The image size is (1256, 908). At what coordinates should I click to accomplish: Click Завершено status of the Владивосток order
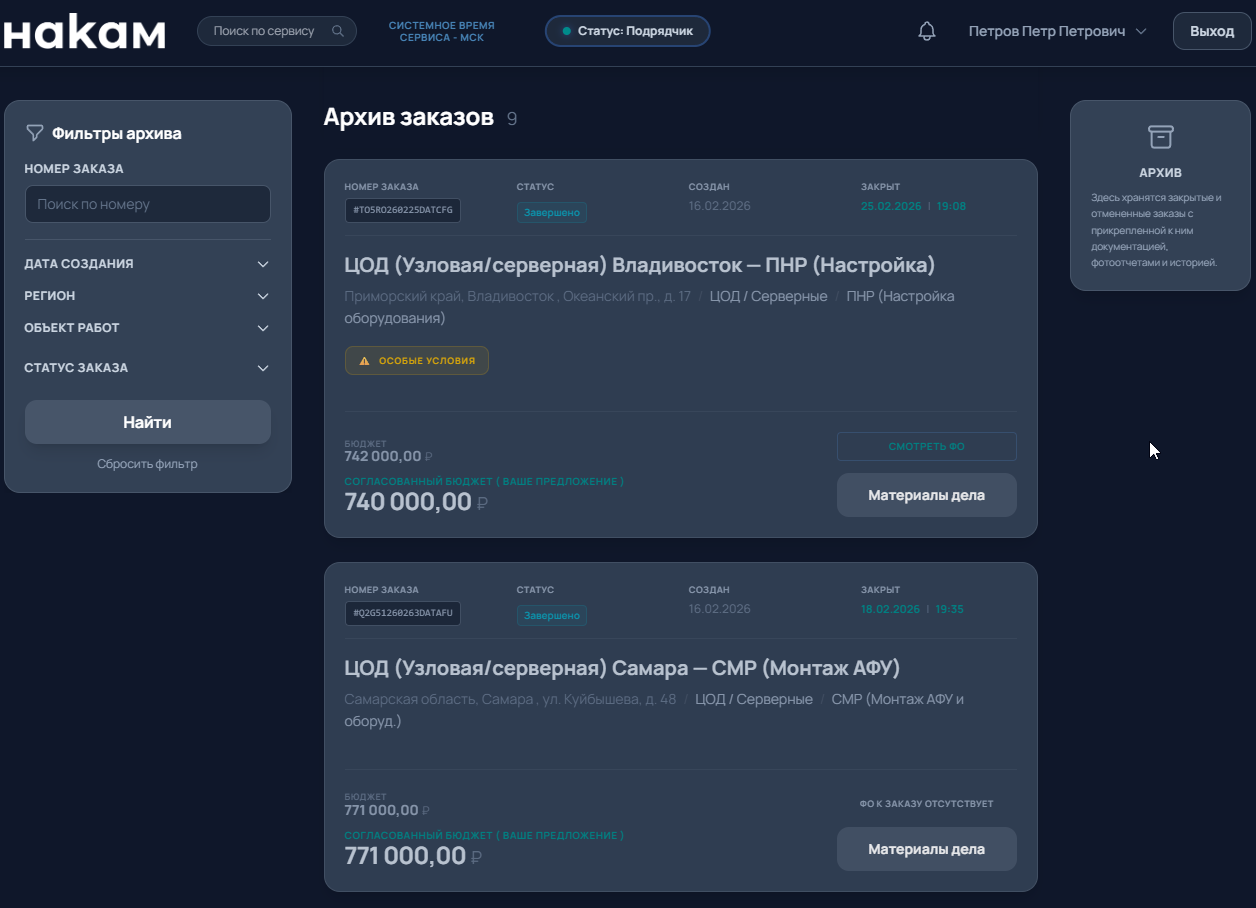(552, 212)
